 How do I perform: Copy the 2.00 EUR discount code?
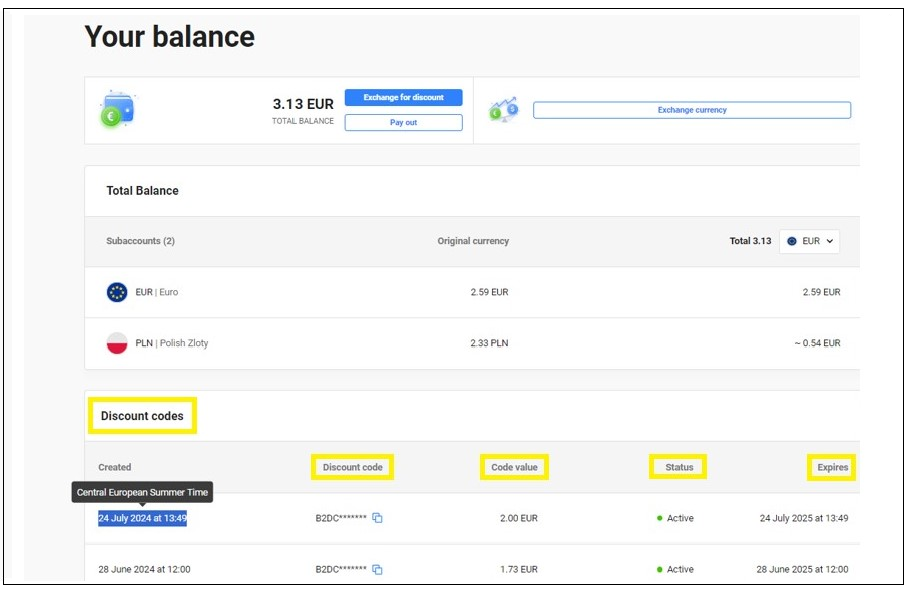pyautogui.click(x=378, y=518)
